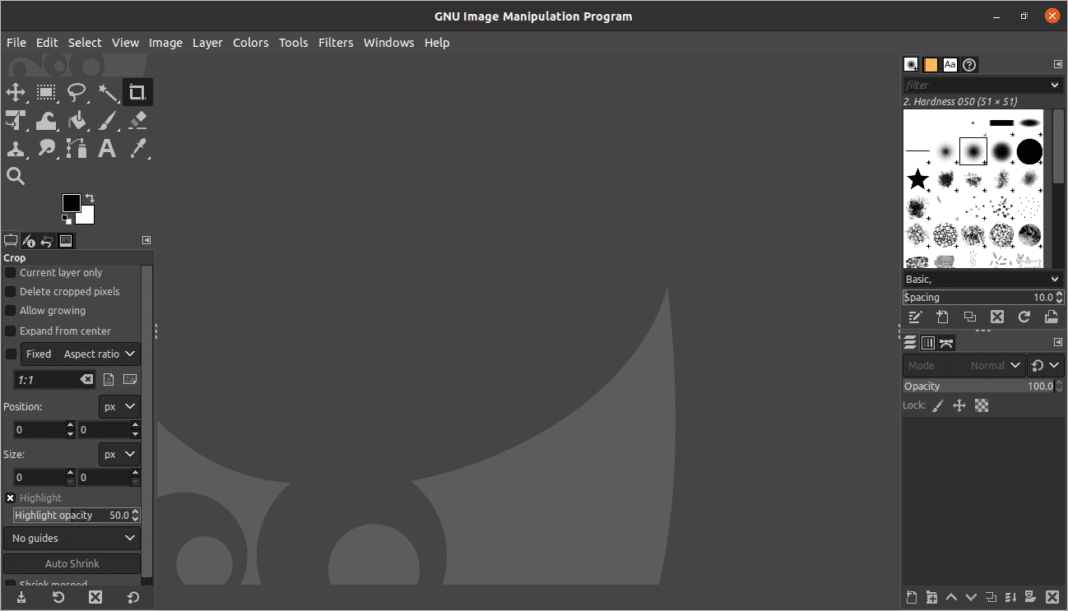Select the Zoom tool
1068x611 pixels.
coord(16,176)
